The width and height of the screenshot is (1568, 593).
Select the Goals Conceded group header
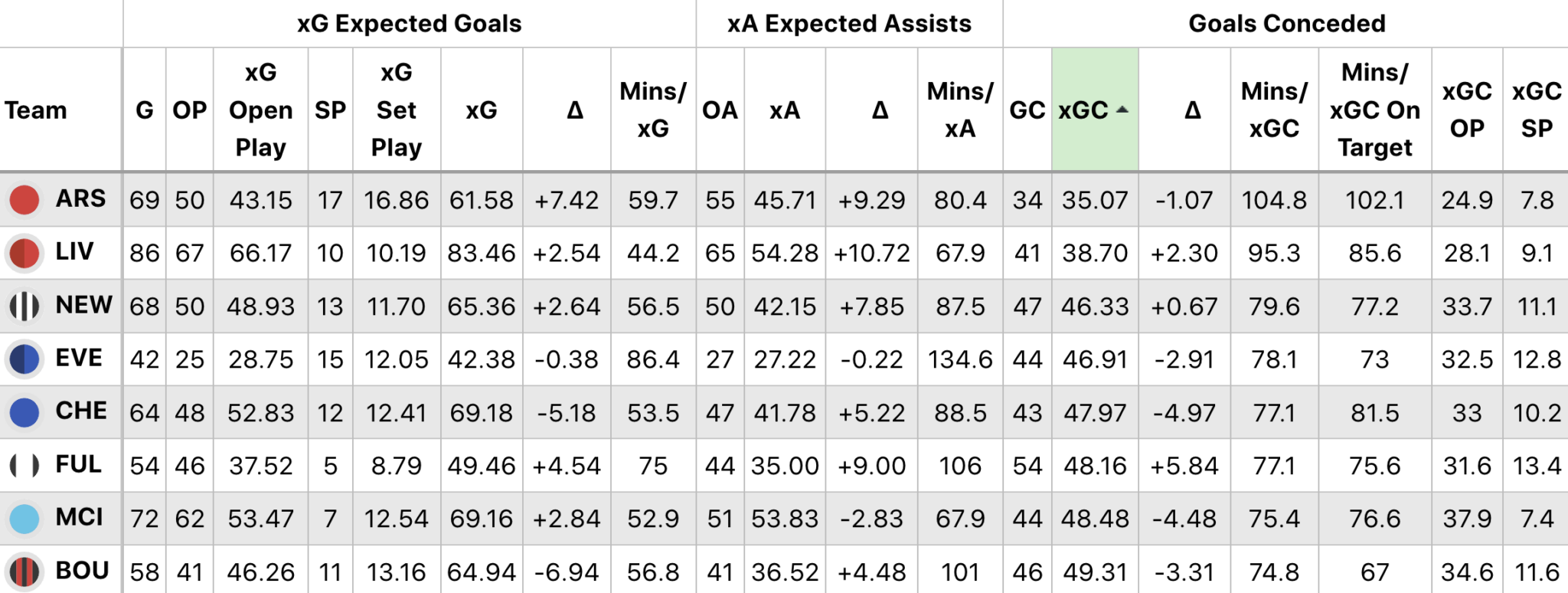(1286, 24)
